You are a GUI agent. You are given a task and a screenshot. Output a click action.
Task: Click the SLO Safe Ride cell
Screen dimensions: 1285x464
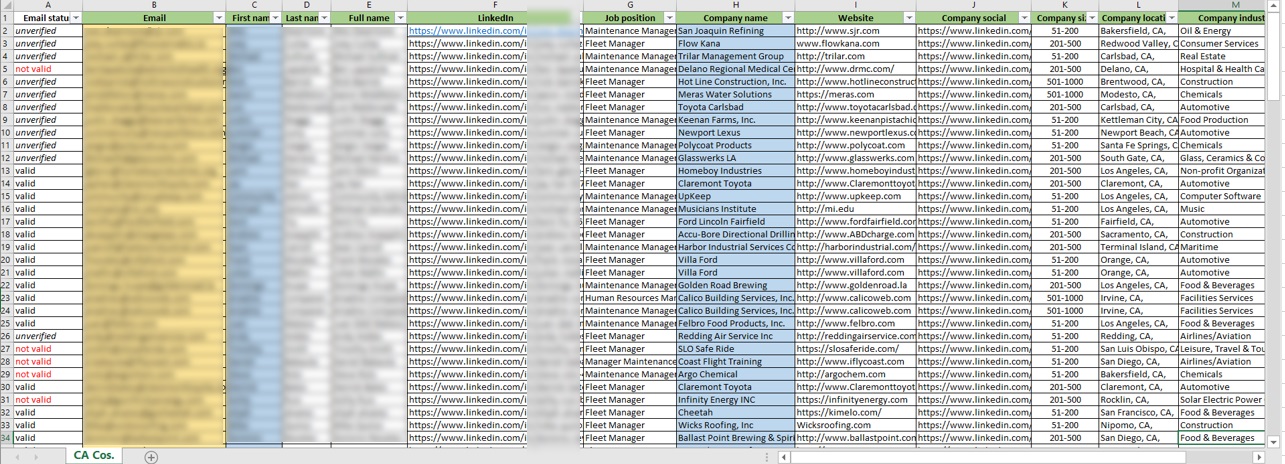(735, 349)
